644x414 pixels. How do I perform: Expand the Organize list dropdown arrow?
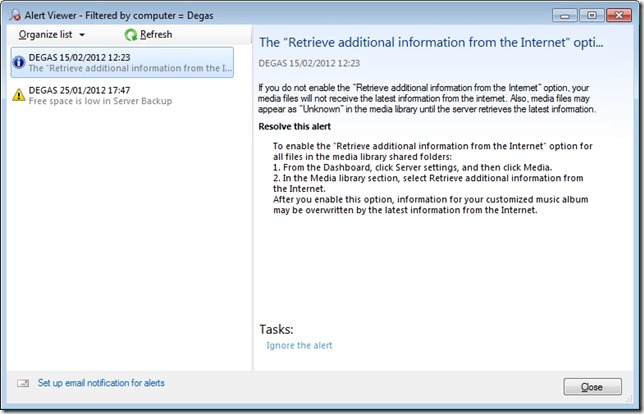pyautogui.click(x=82, y=36)
